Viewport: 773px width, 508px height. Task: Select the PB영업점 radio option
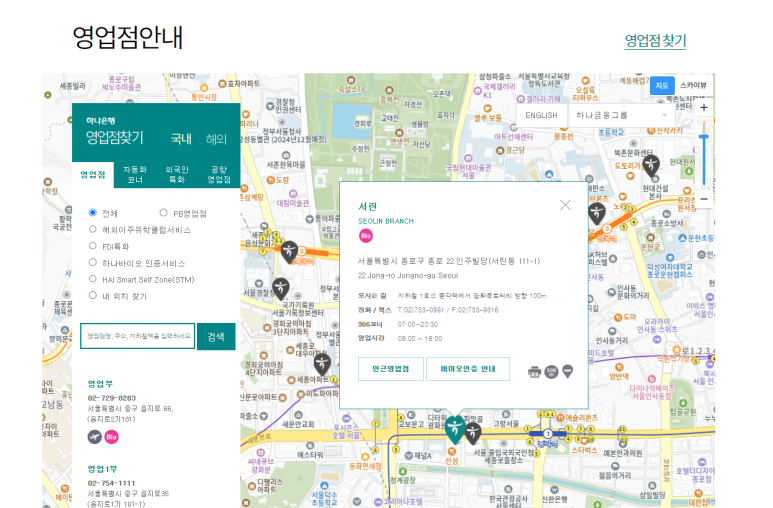(163, 213)
